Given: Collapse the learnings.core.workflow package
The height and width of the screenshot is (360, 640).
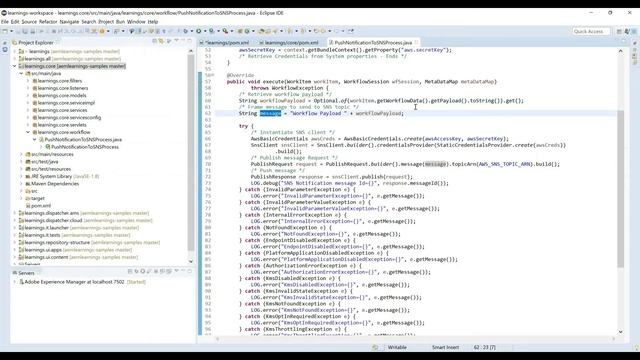Looking at the screenshot, I should click(28, 132).
